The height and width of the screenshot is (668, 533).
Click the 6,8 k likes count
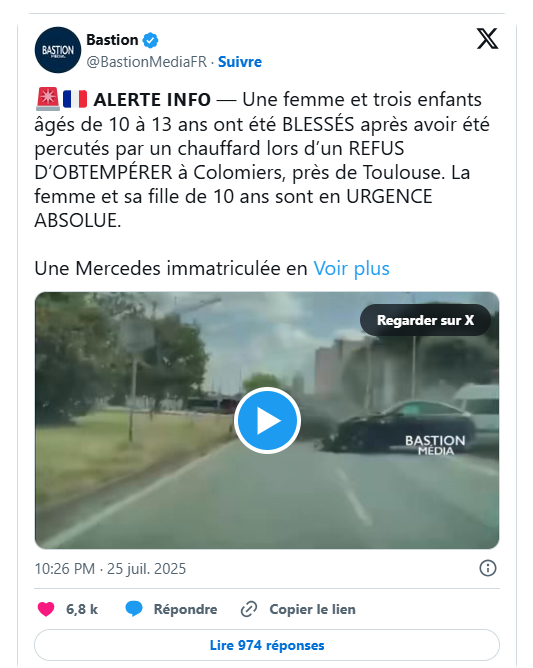82,609
